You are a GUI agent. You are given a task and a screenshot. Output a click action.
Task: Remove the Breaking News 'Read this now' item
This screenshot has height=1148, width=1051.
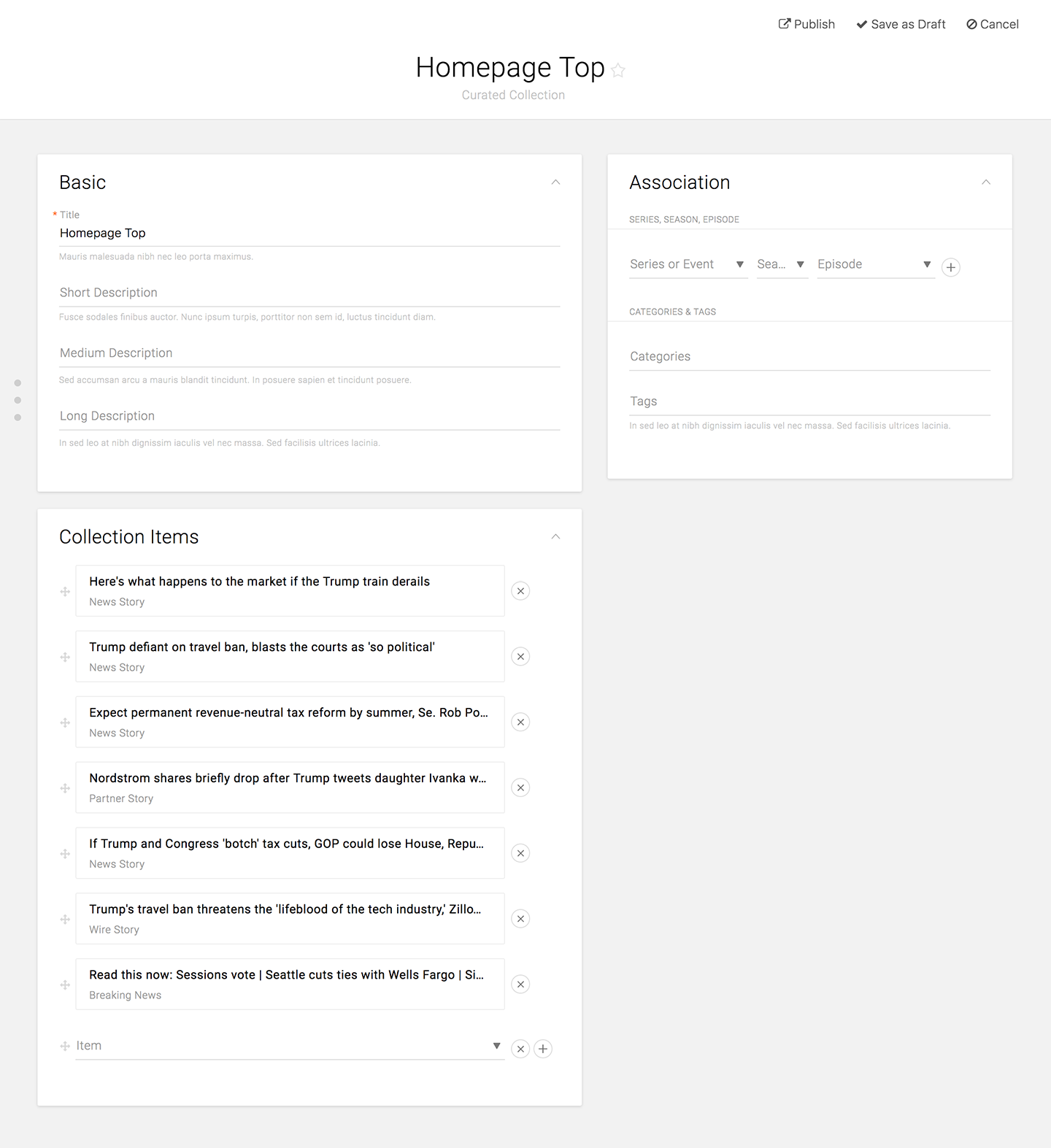(520, 985)
